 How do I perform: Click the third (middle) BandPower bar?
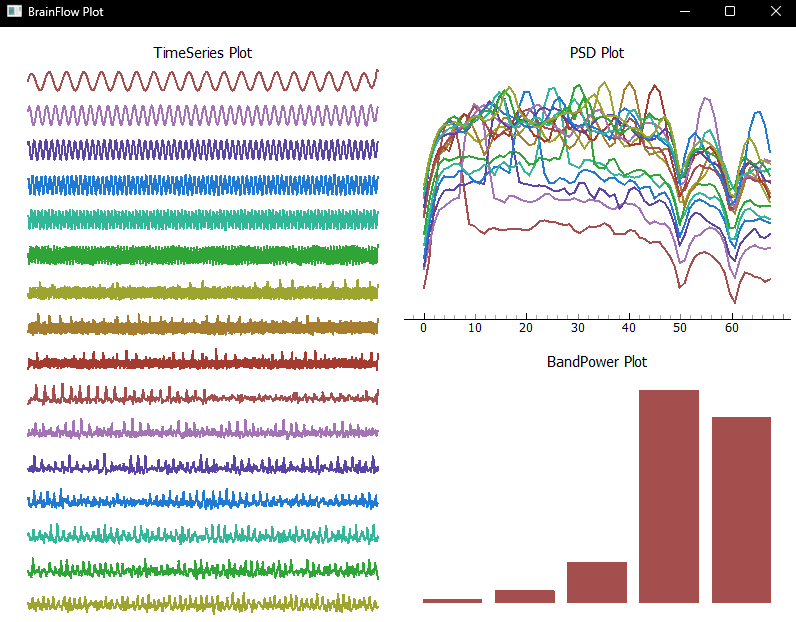coord(596,582)
